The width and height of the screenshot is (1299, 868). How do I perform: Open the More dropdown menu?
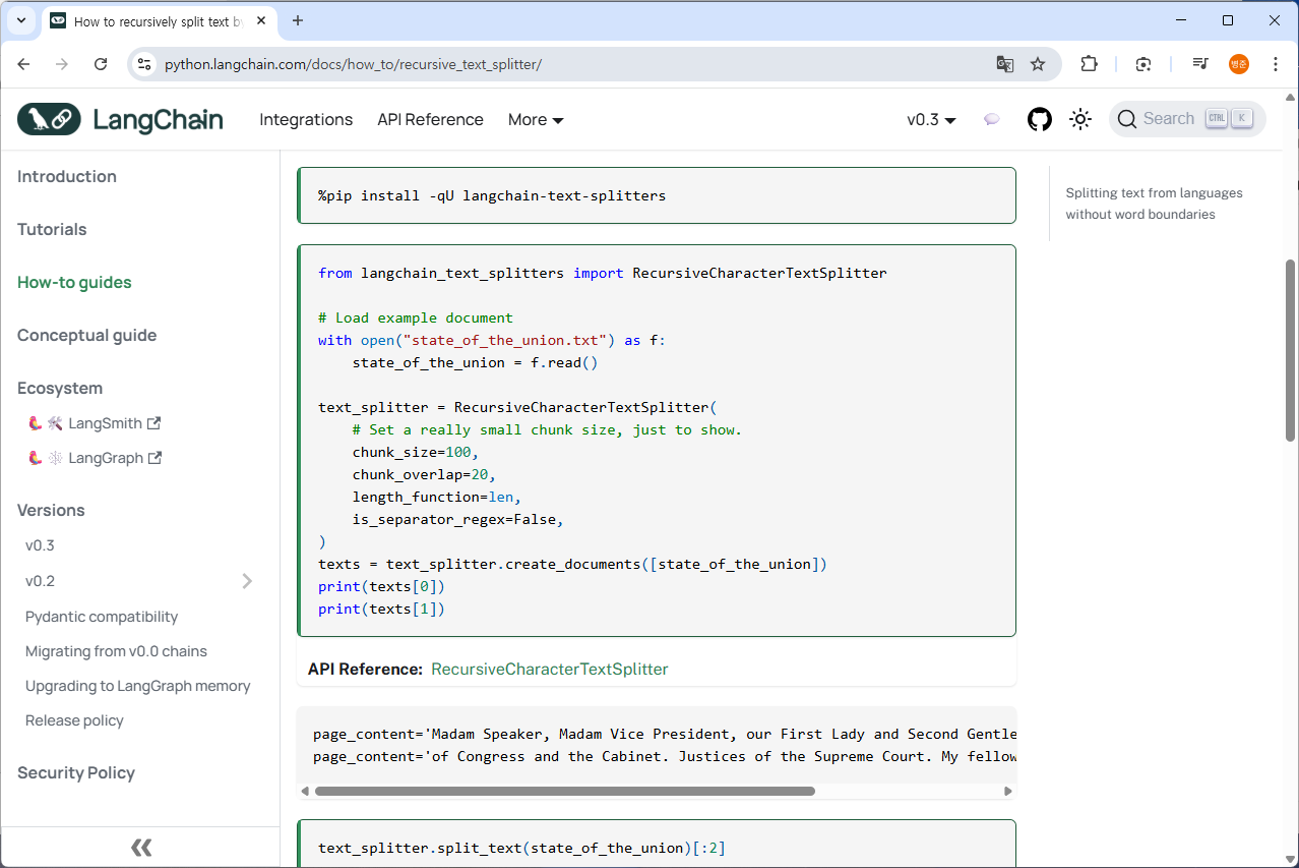pos(536,119)
